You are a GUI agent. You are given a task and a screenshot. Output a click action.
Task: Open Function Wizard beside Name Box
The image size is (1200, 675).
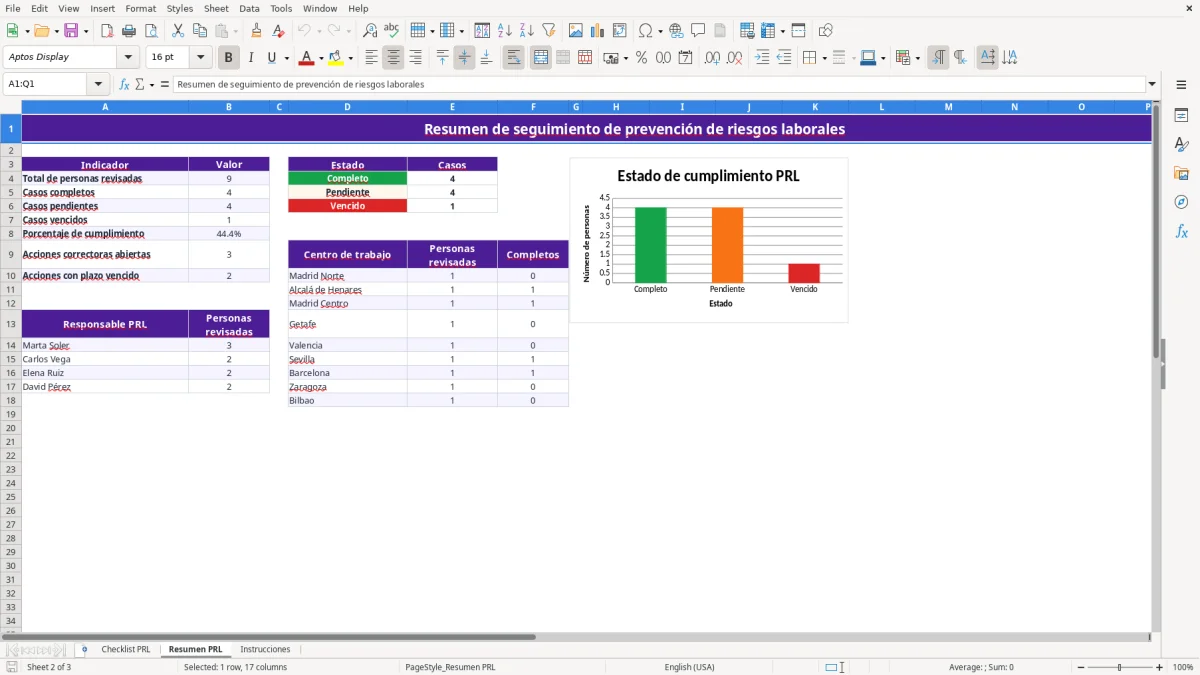(125, 85)
